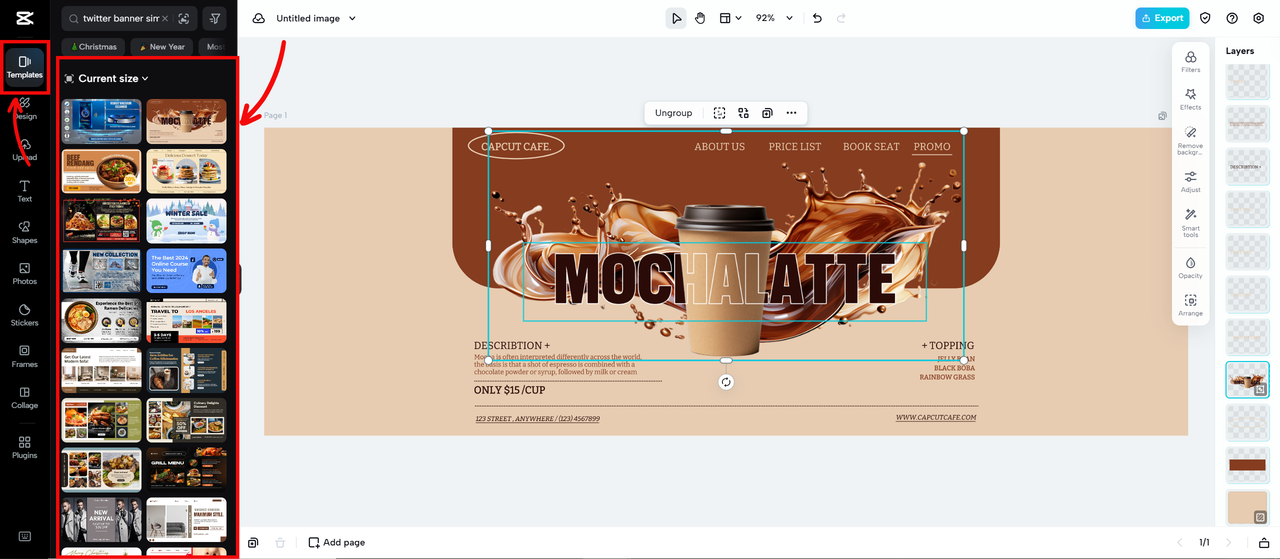
Task: Open the template filter options
Action: click(x=214, y=19)
